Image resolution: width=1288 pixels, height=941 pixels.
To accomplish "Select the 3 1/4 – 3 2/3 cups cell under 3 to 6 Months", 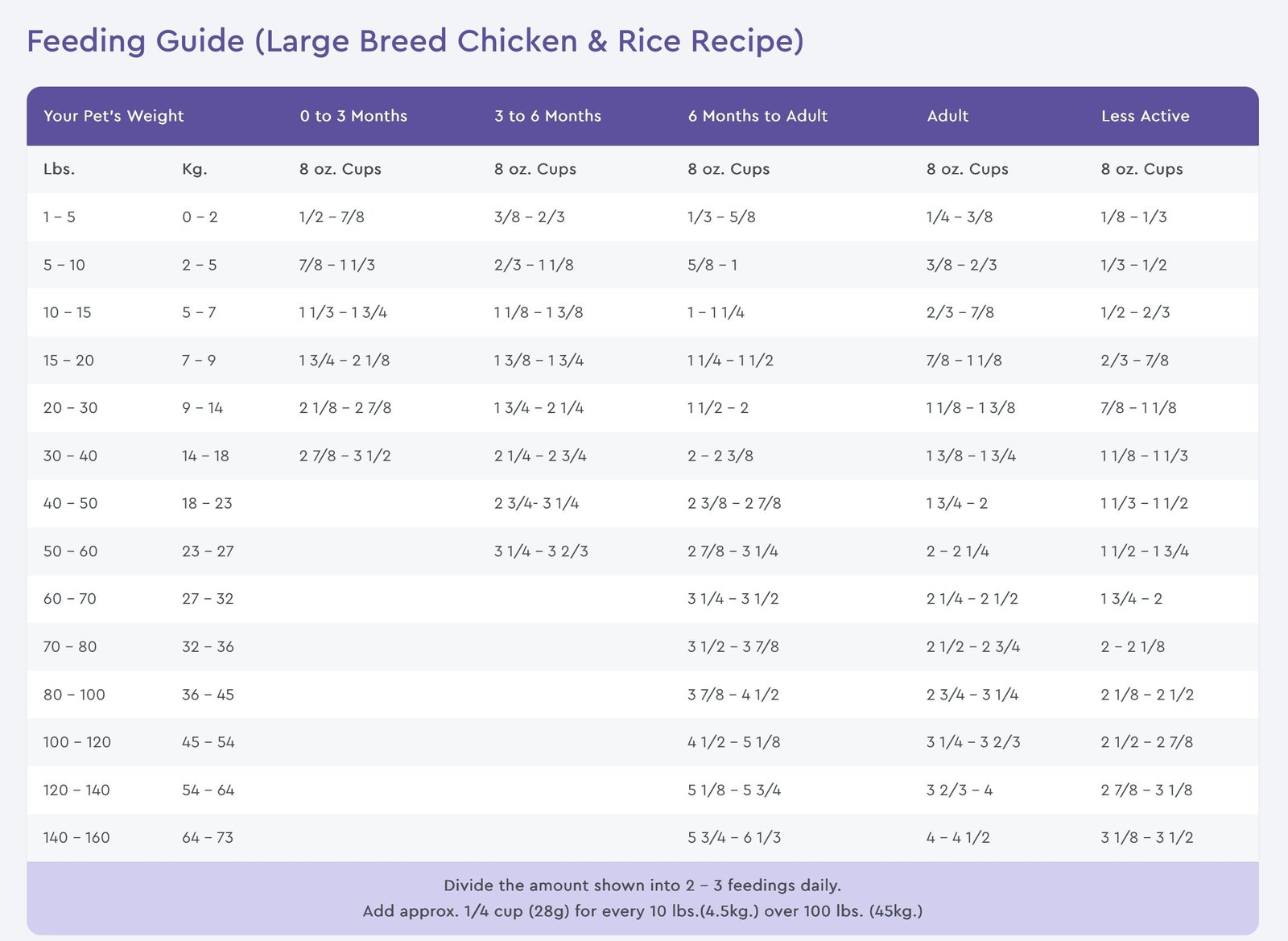I will click(x=541, y=551).
